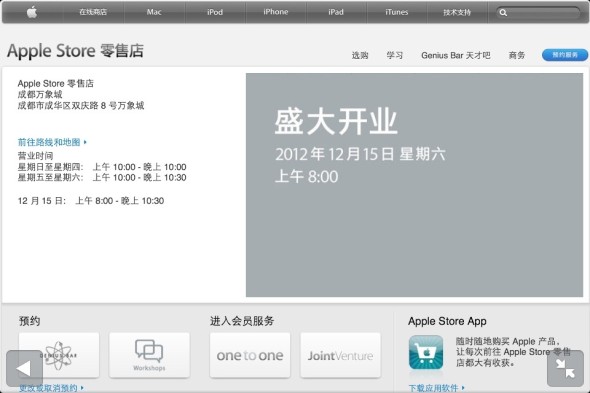This screenshot has height=393, width=590.
Task: Open the JointVenture member service
Action: tap(341, 355)
